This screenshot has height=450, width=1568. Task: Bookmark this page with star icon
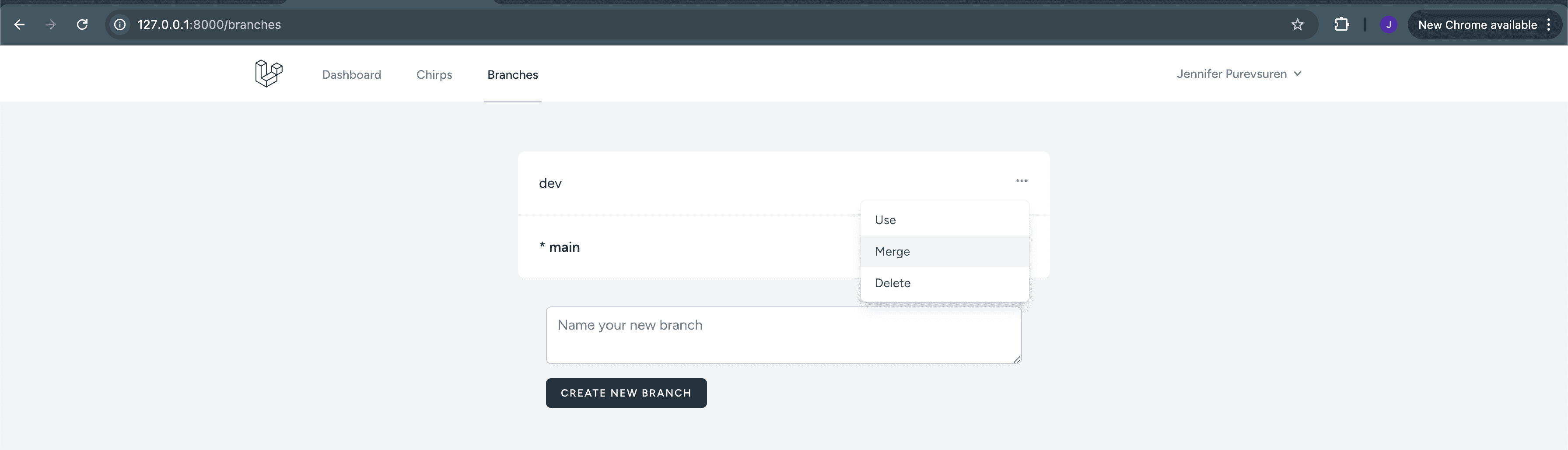pos(1297,25)
